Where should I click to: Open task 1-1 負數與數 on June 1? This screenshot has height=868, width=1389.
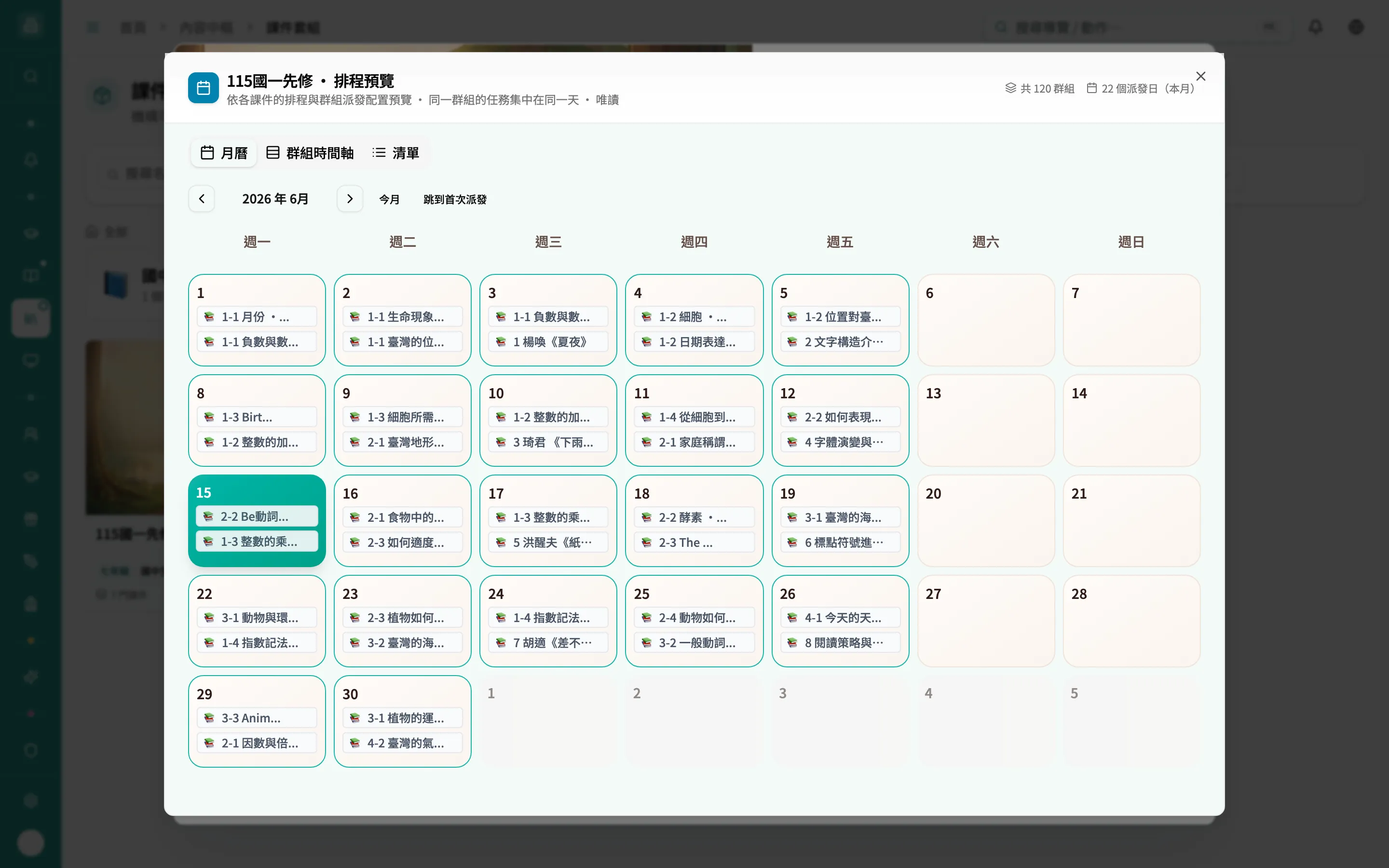(x=257, y=341)
